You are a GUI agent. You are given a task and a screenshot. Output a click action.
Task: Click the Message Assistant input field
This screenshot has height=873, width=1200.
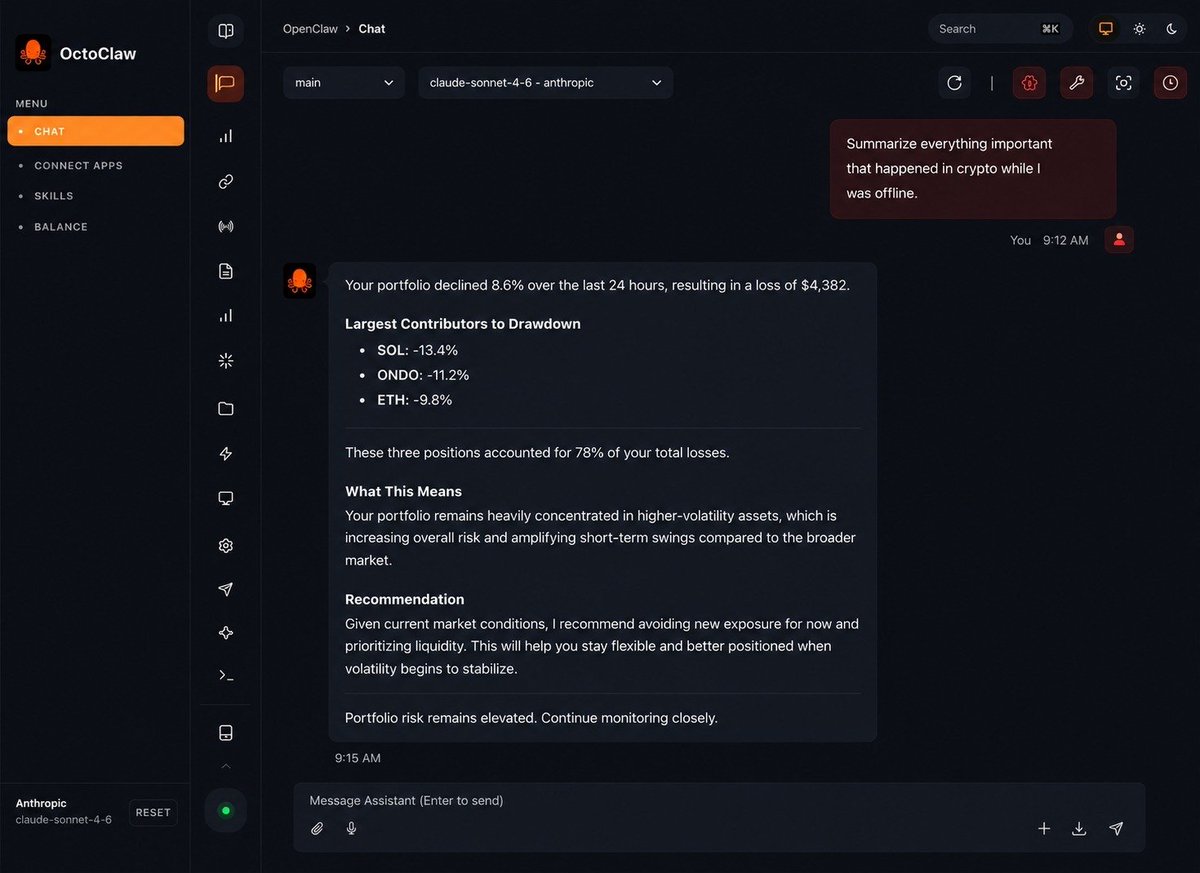(719, 801)
